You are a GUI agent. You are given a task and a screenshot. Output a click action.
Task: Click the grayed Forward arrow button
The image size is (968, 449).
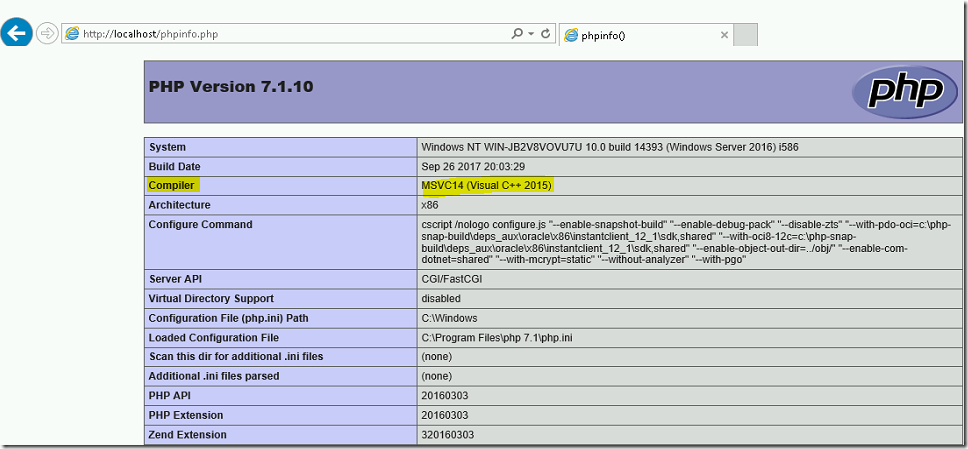pyautogui.click(x=47, y=34)
